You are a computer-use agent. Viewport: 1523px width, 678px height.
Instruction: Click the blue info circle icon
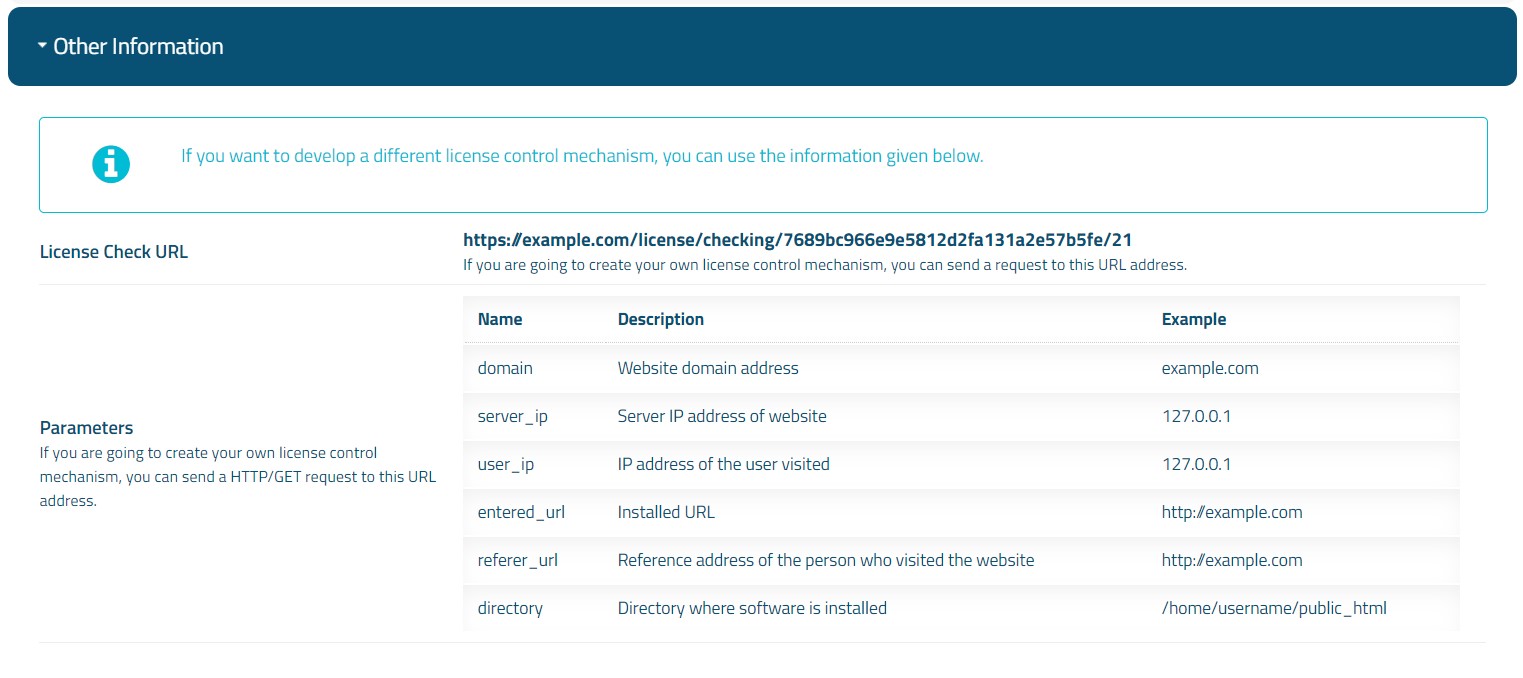coord(111,164)
